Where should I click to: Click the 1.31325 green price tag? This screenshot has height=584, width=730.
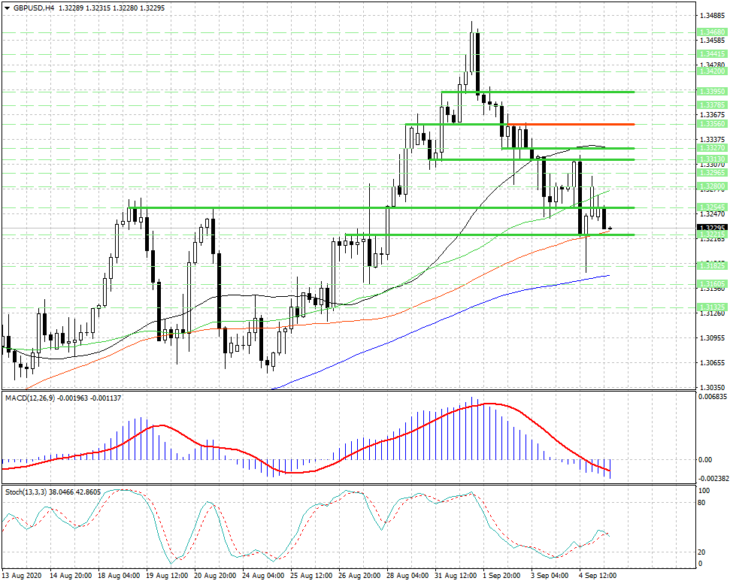tap(712, 307)
